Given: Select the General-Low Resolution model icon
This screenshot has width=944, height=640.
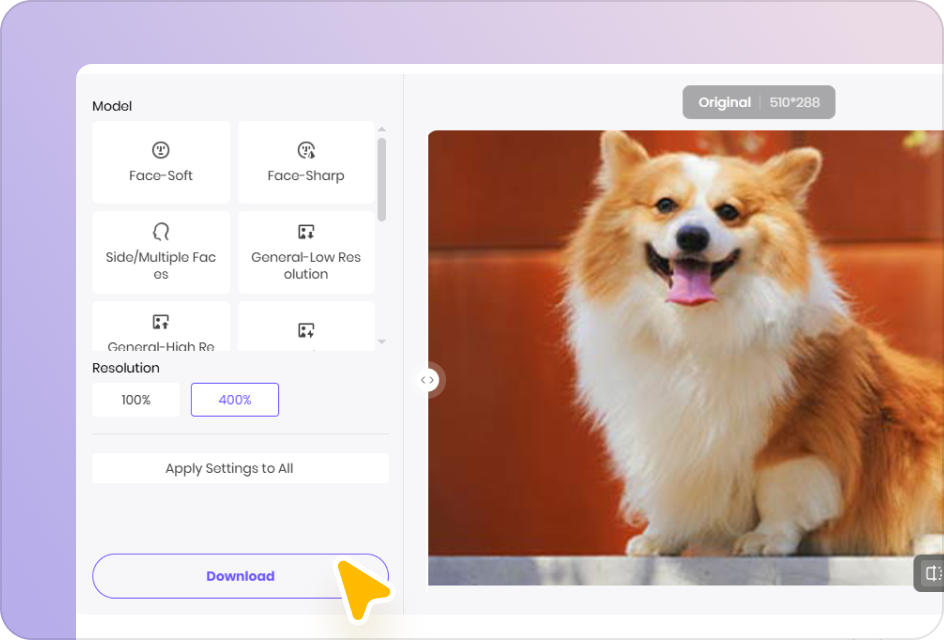Looking at the screenshot, I should (306, 232).
